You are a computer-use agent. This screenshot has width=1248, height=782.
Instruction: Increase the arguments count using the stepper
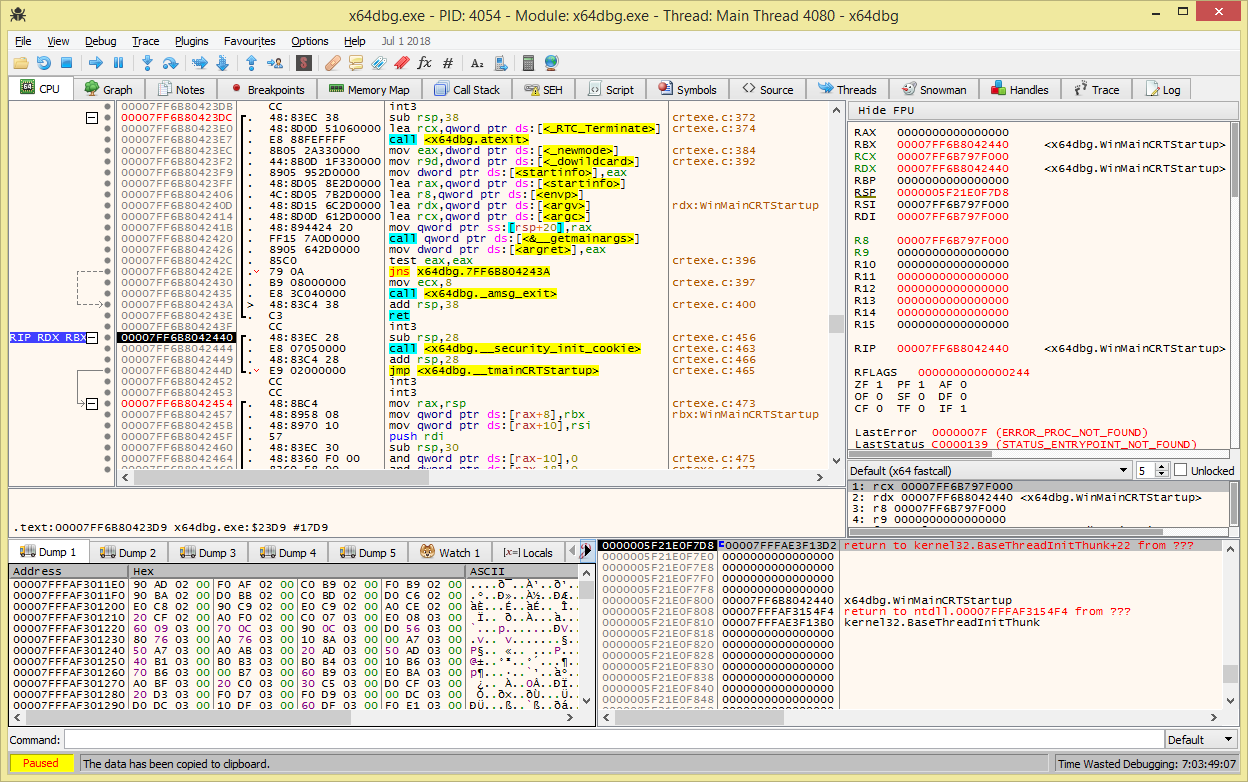coord(1162,465)
